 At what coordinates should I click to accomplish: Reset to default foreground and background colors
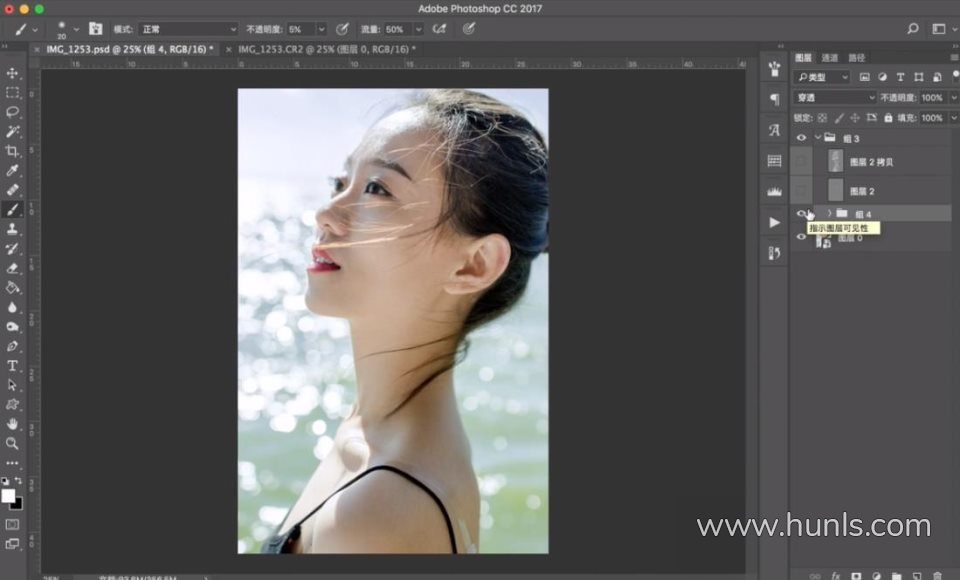pyautogui.click(x=5, y=481)
